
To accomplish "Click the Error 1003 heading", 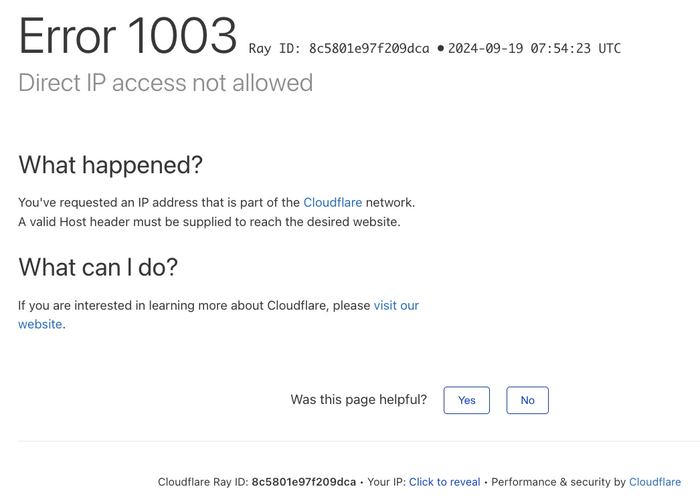I will (127, 37).
